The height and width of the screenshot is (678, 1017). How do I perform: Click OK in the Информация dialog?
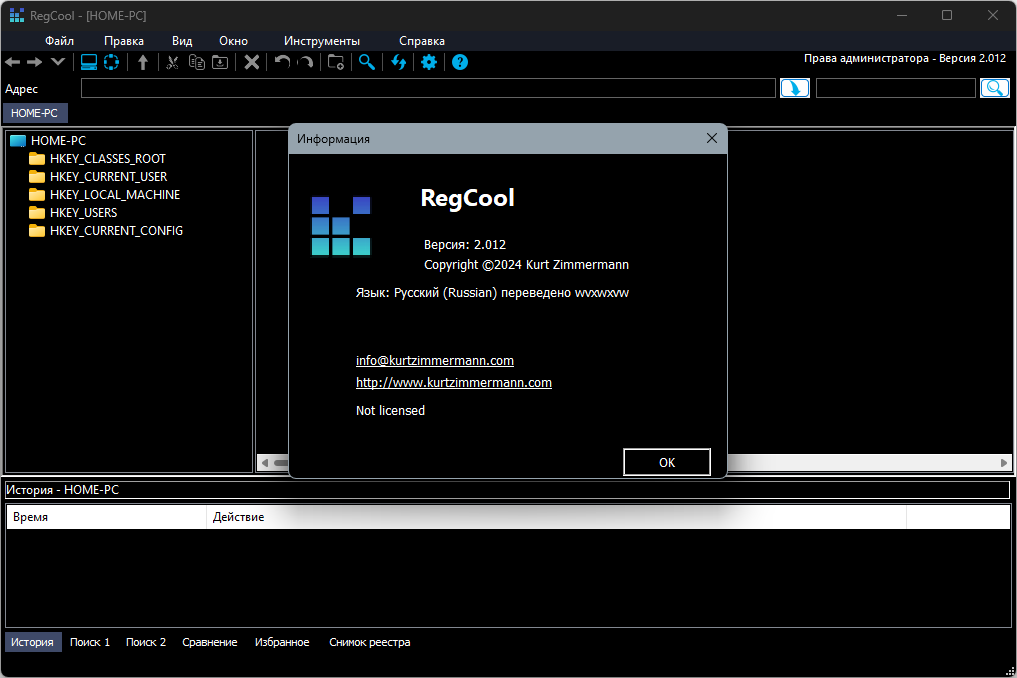[x=667, y=462]
